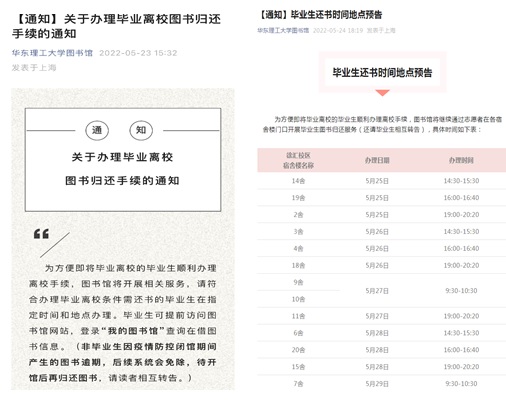Click the article title 关于办理毕业离校图书归还手续的通知

116,26
